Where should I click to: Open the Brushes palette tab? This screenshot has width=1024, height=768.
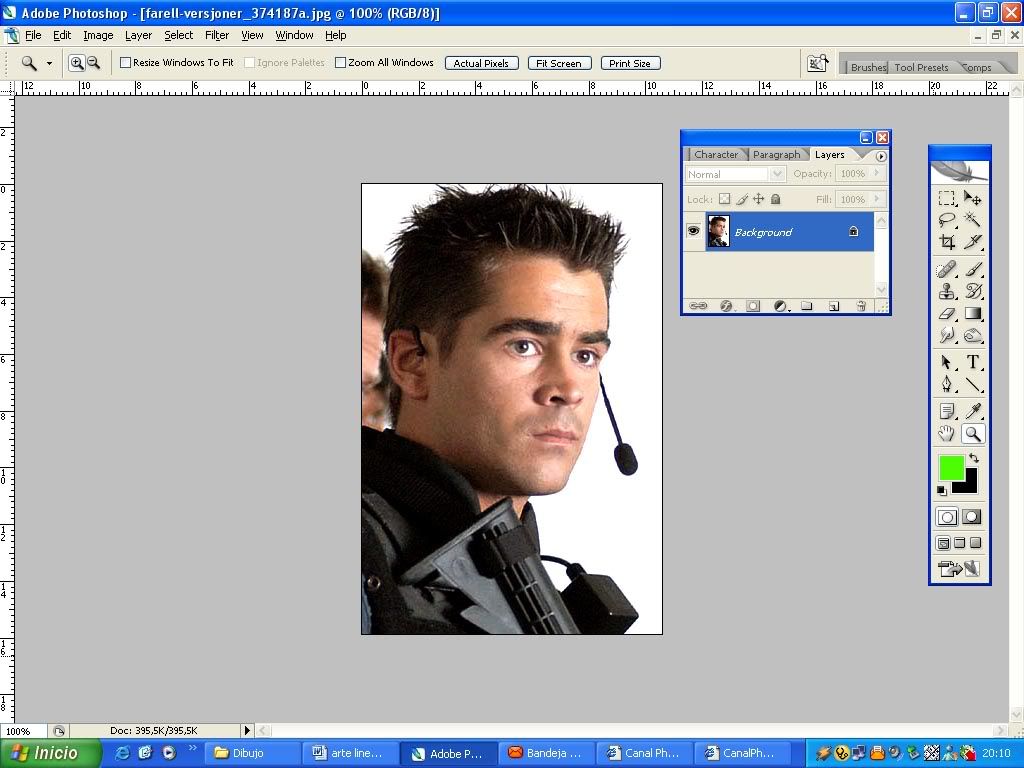click(868, 67)
